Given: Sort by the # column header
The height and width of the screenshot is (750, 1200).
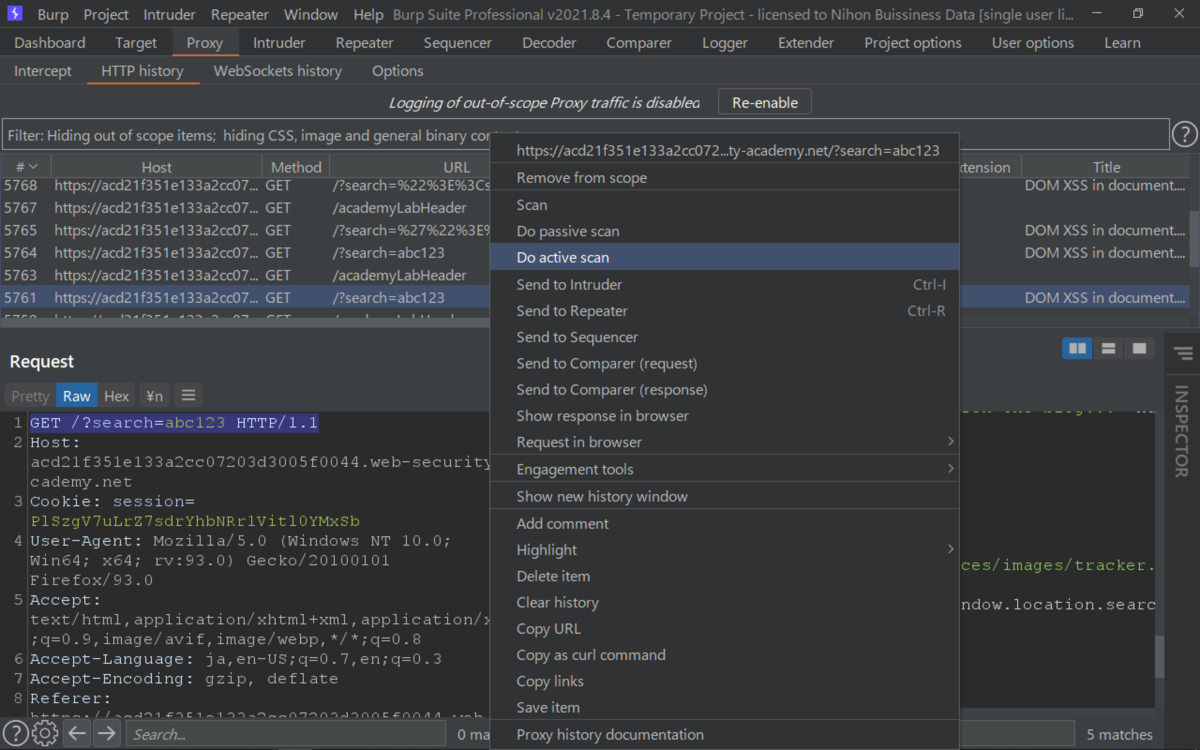Looking at the screenshot, I should point(26,167).
